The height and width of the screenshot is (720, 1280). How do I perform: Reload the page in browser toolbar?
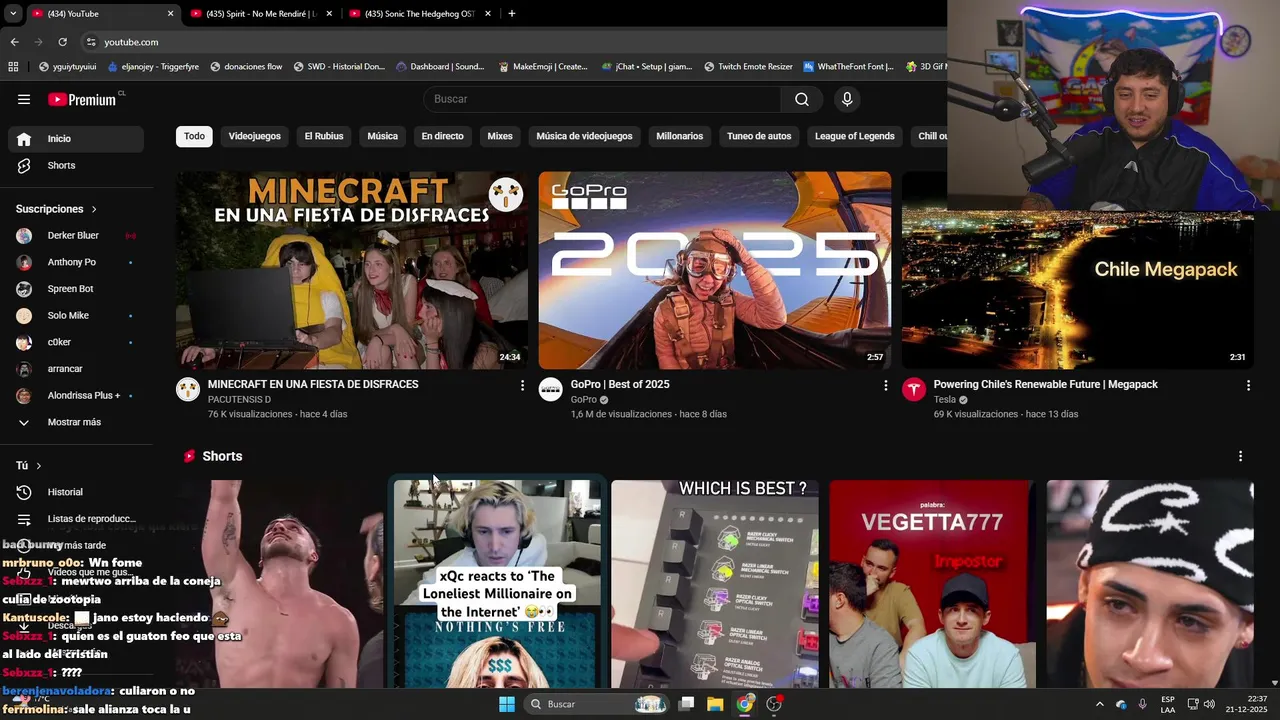(x=62, y=42)
